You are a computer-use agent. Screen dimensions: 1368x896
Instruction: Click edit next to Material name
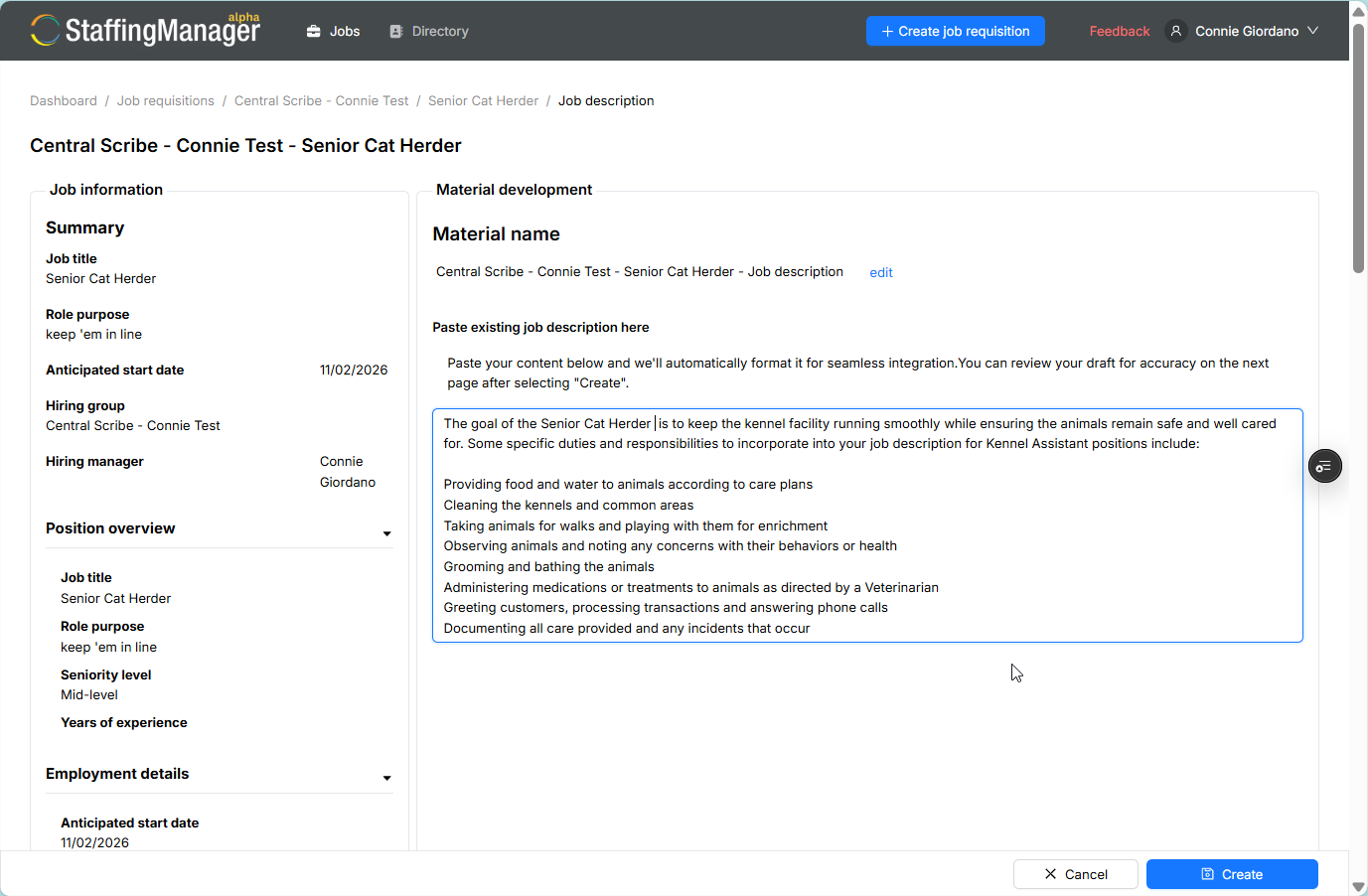tap(881, 272)
